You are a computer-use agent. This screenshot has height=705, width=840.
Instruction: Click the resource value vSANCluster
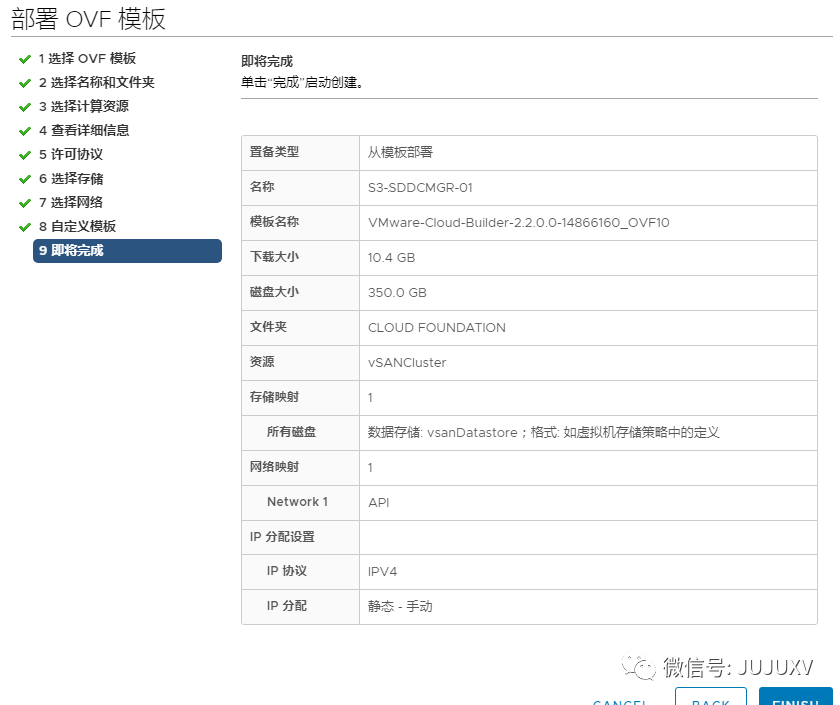pyautogui.click(x=407, y=363)
